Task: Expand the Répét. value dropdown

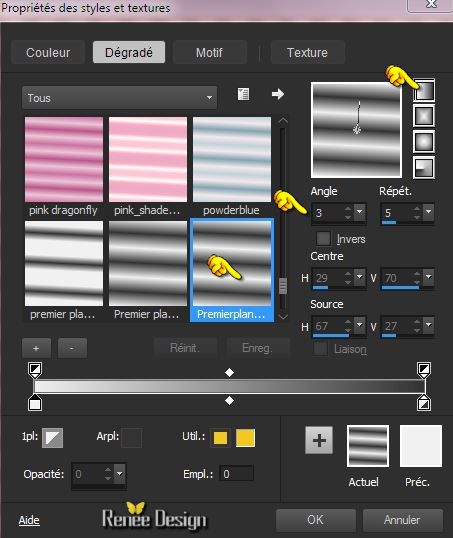Action: tap(428, 212)
